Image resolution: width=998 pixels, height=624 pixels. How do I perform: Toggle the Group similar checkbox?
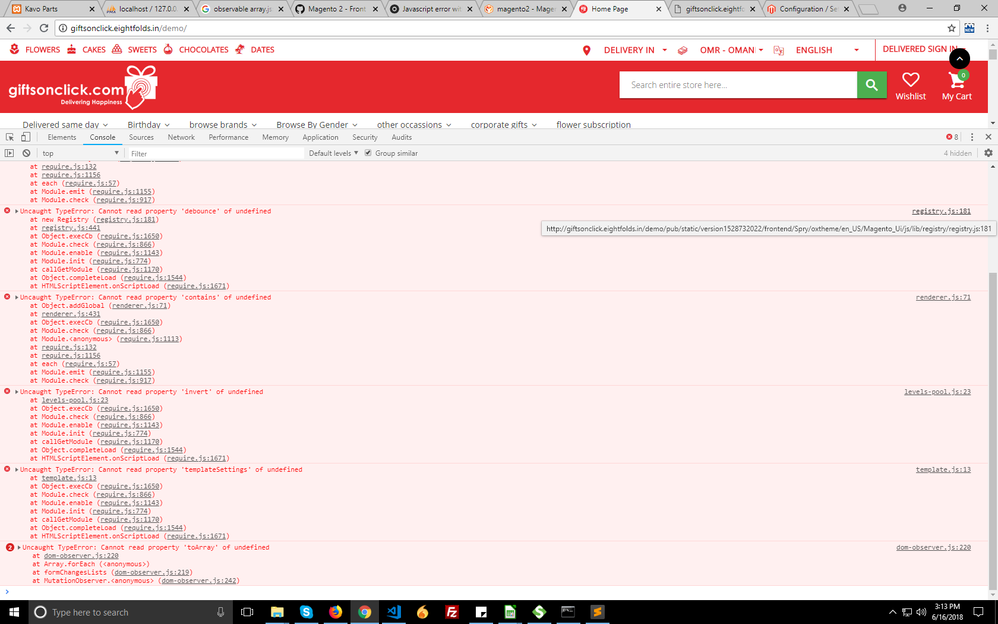coord(368,153)
